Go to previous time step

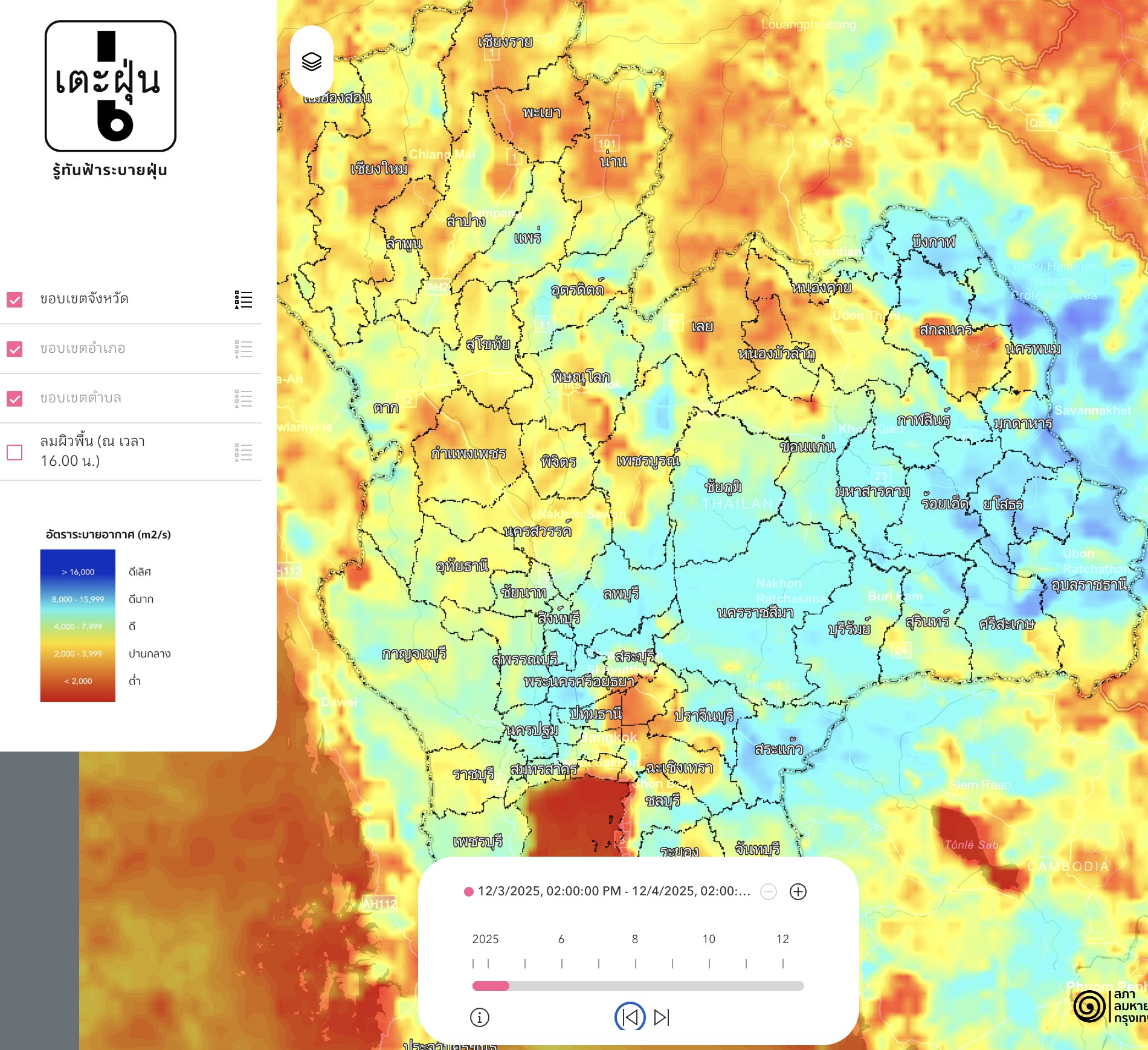[630, 1017]
